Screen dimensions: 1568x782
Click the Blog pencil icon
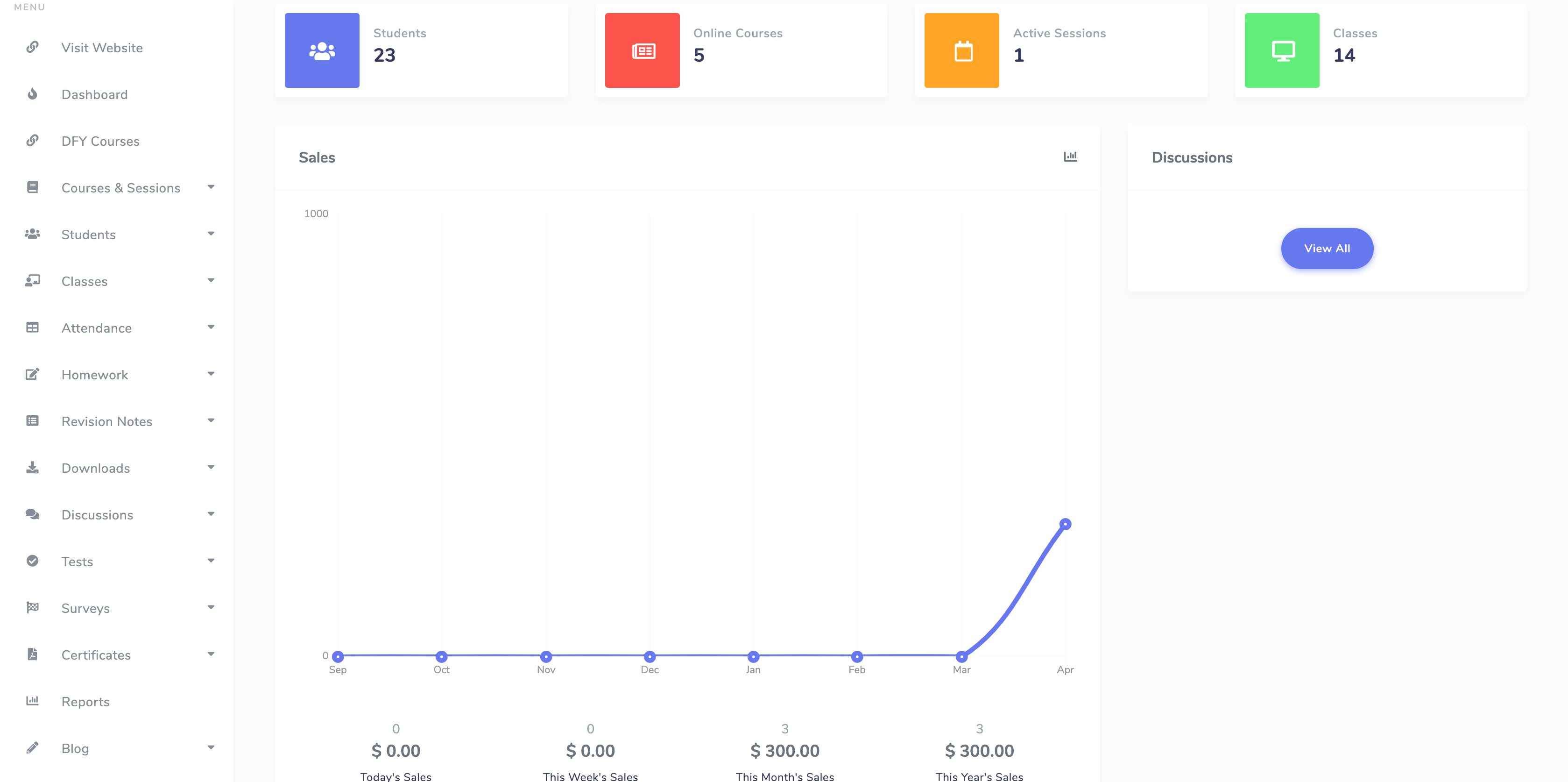click(x=32, y=747)
